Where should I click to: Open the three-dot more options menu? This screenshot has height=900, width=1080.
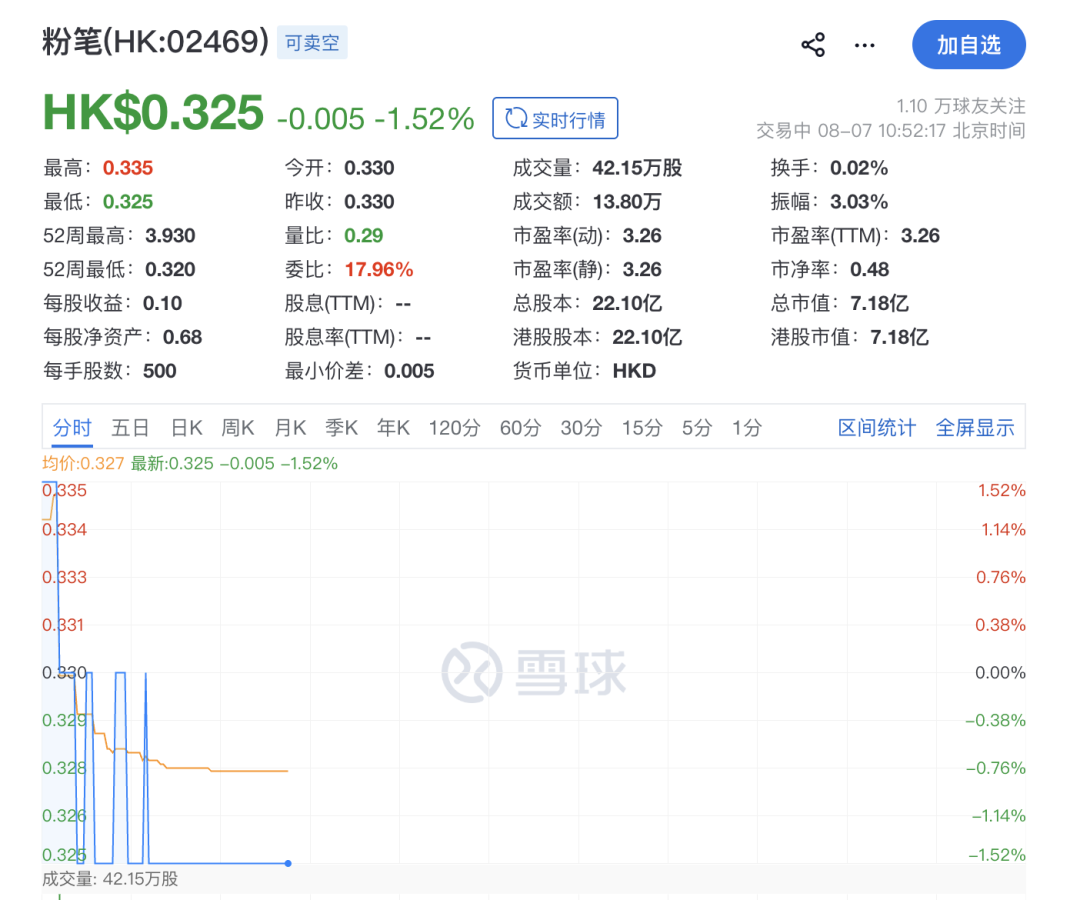(864, 45)
